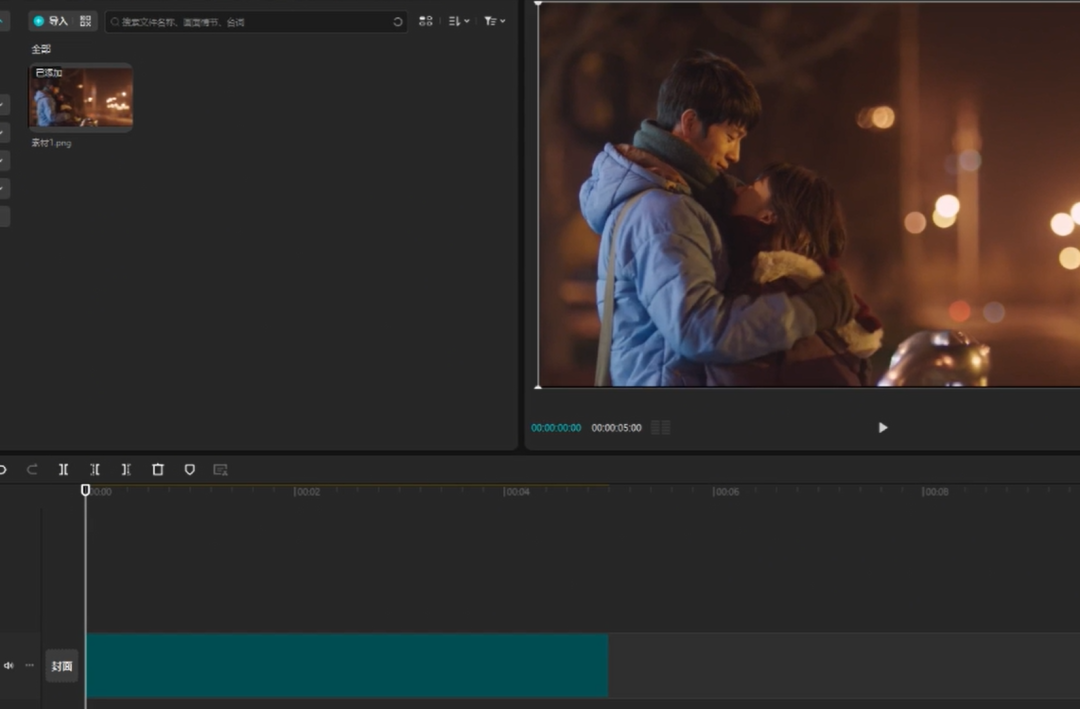Screen dimensions: 1080x709
Task: Click the current timecode 00:00:00:00
Action: tap(556, 428)
